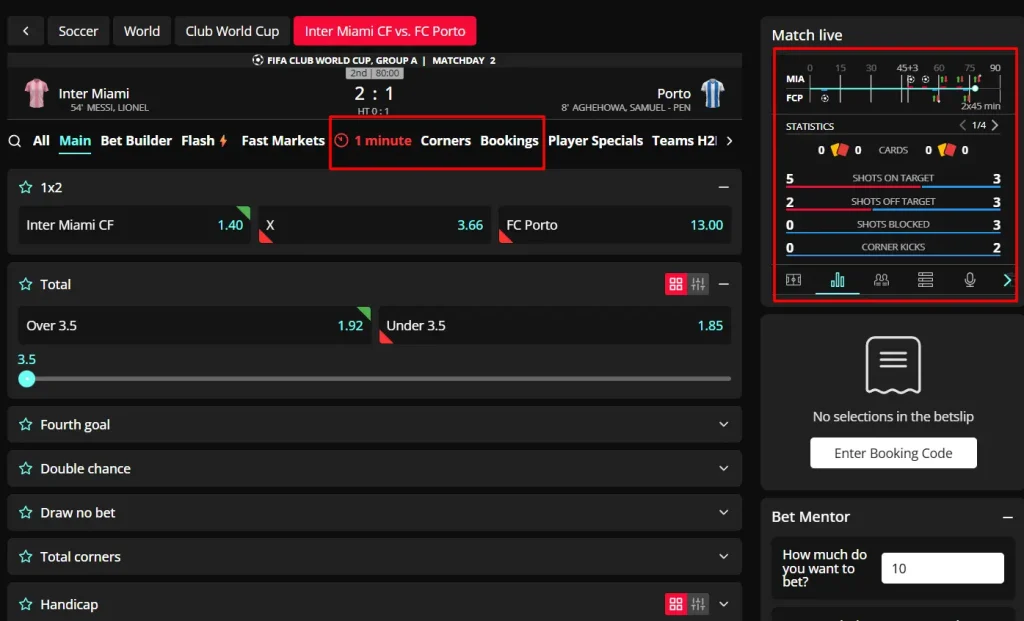1024x621 pixels.
Task: Go to Club World Cup breadcrumb
Action: 232,31
